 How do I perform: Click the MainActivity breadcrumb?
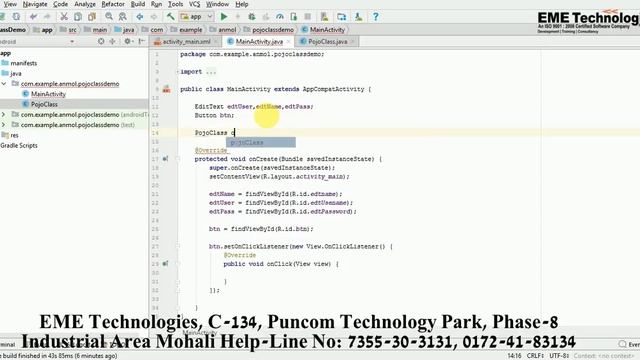(x=327, y=30)
